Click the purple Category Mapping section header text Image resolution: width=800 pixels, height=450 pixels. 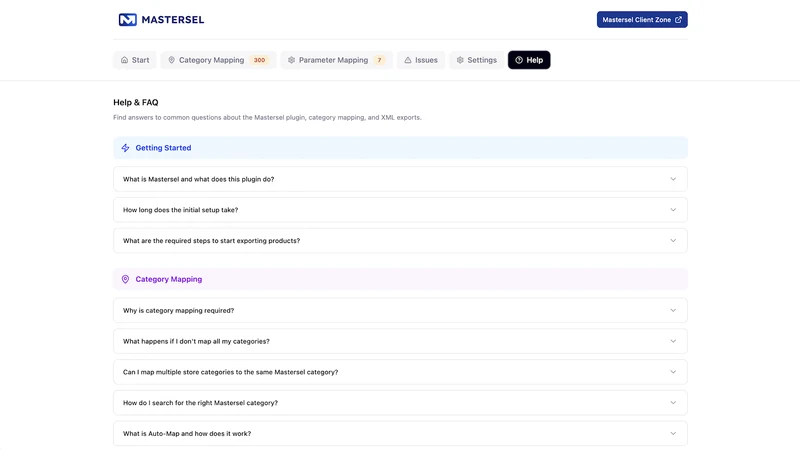point(168,279)
